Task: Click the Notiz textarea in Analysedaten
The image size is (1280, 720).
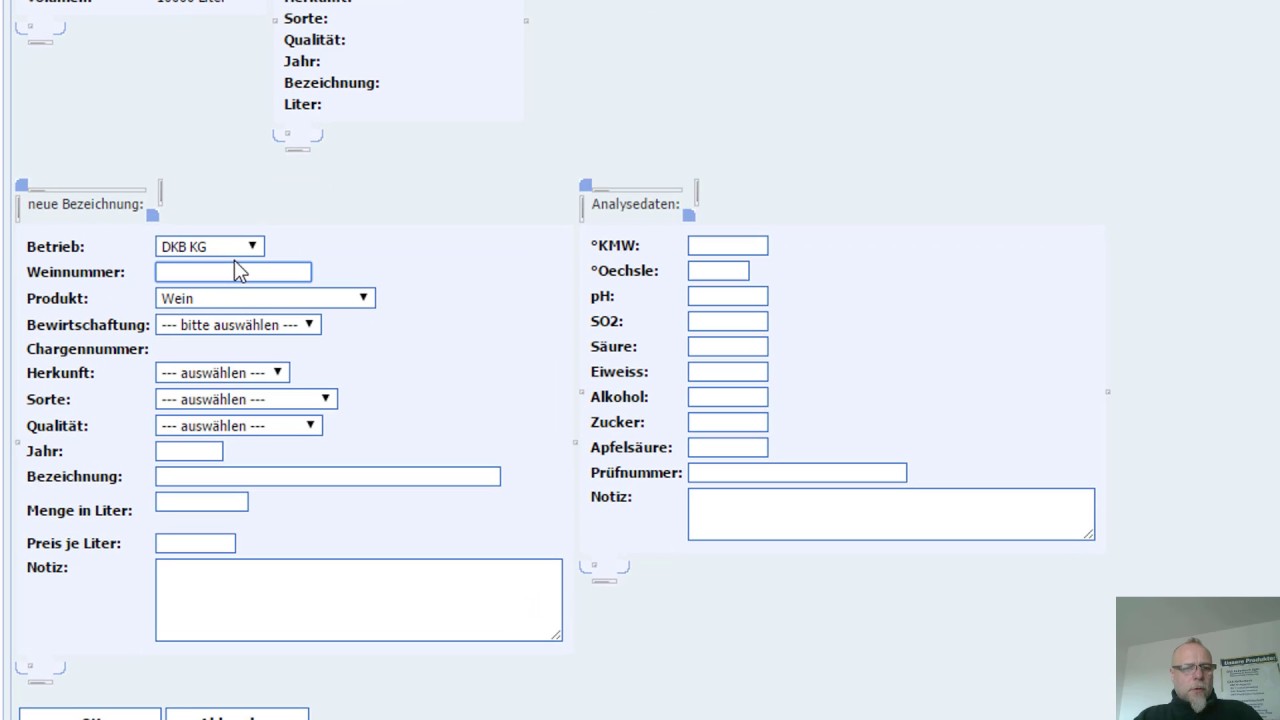Action: coord(891,514)
